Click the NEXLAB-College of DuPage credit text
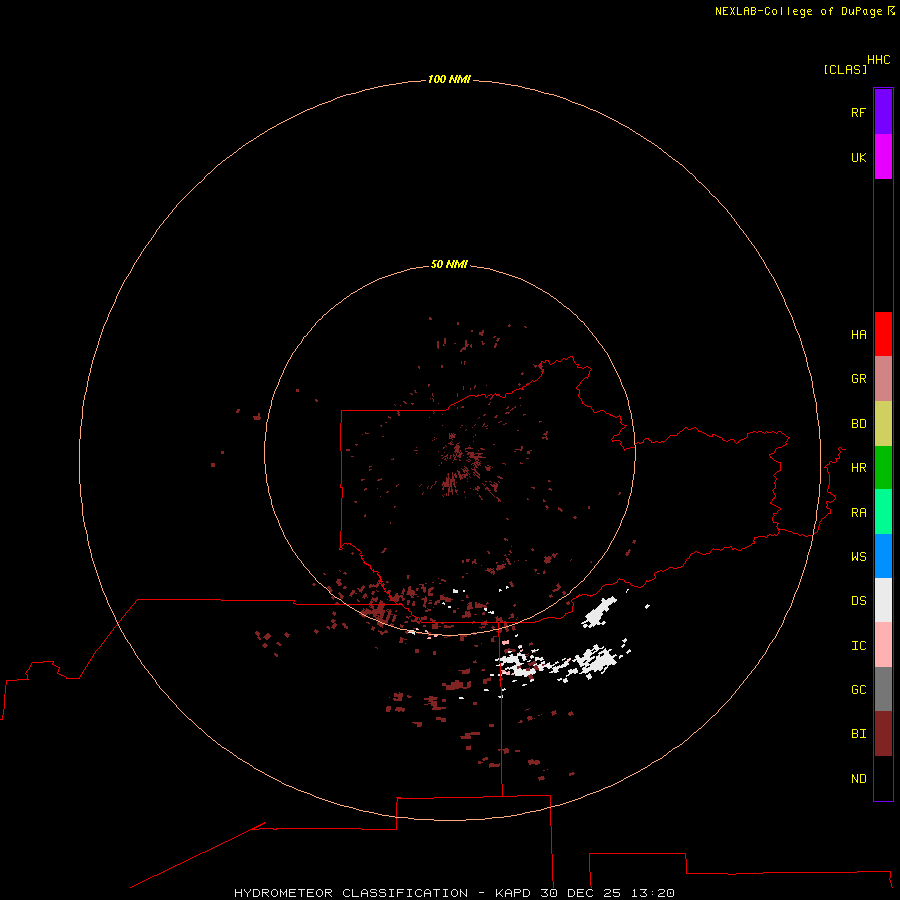Screen dimensions: 900x900 click(798, 11)
